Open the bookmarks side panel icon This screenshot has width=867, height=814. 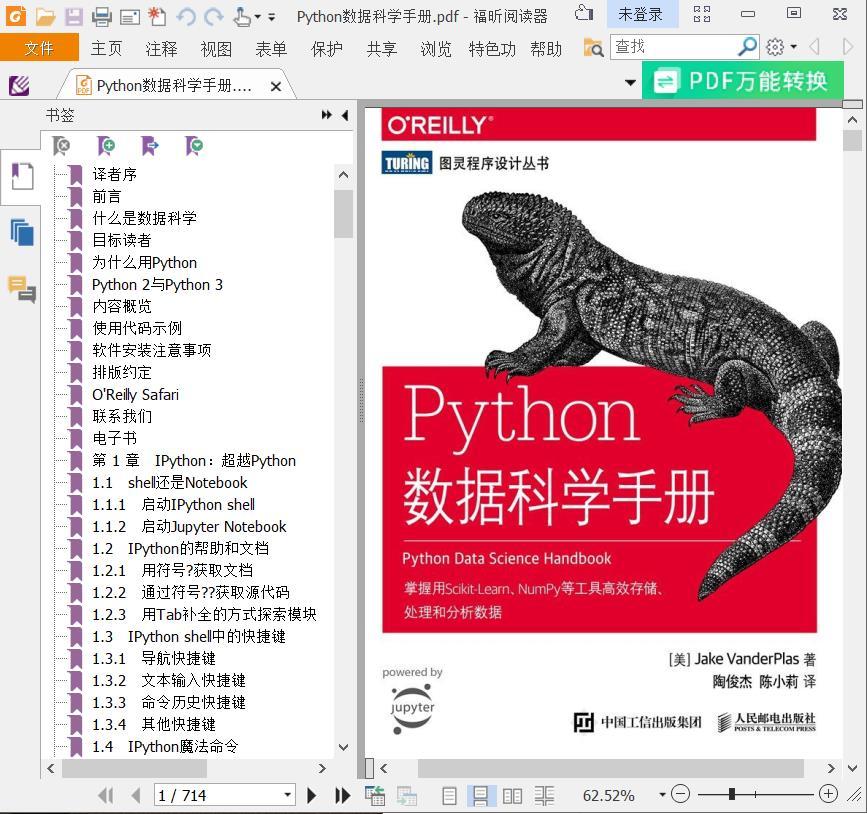pos(22,177)
